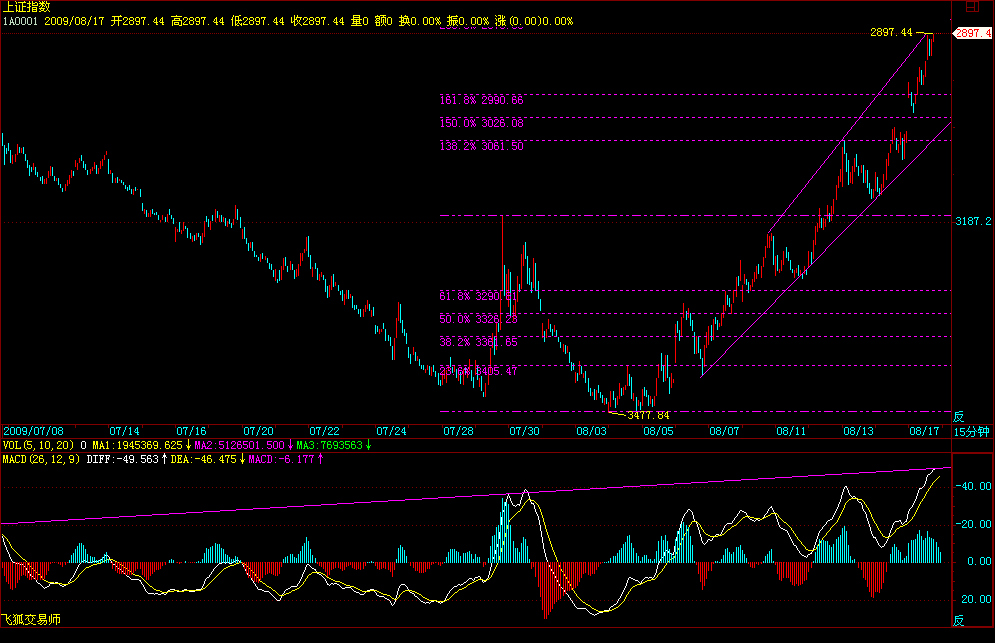Image resolution: width=995 pixels, height=643 pixels.
Task: Click the 07/30 date on time axis
Action: (524, 431)
